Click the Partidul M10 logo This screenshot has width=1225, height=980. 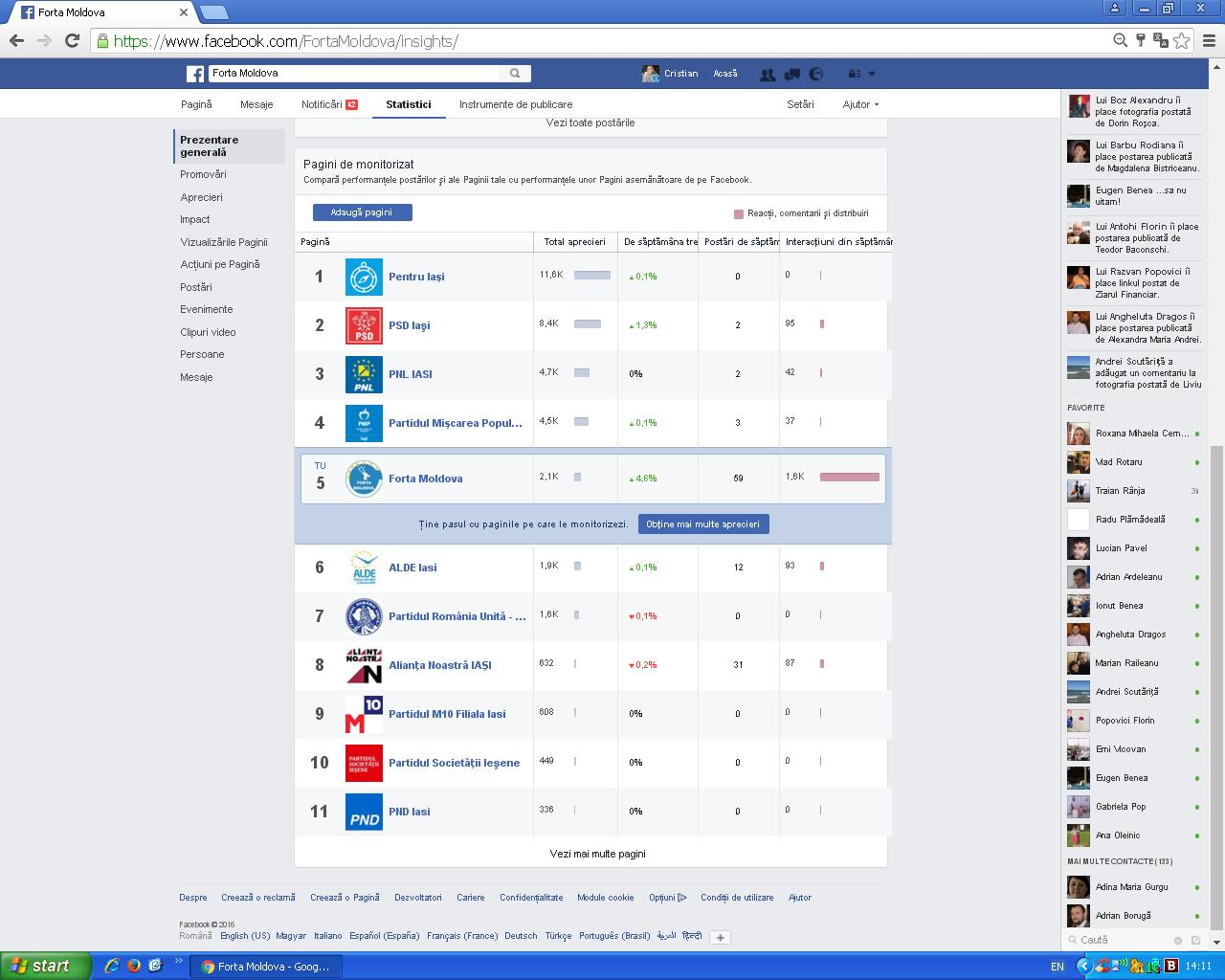(x=364, y=714)
